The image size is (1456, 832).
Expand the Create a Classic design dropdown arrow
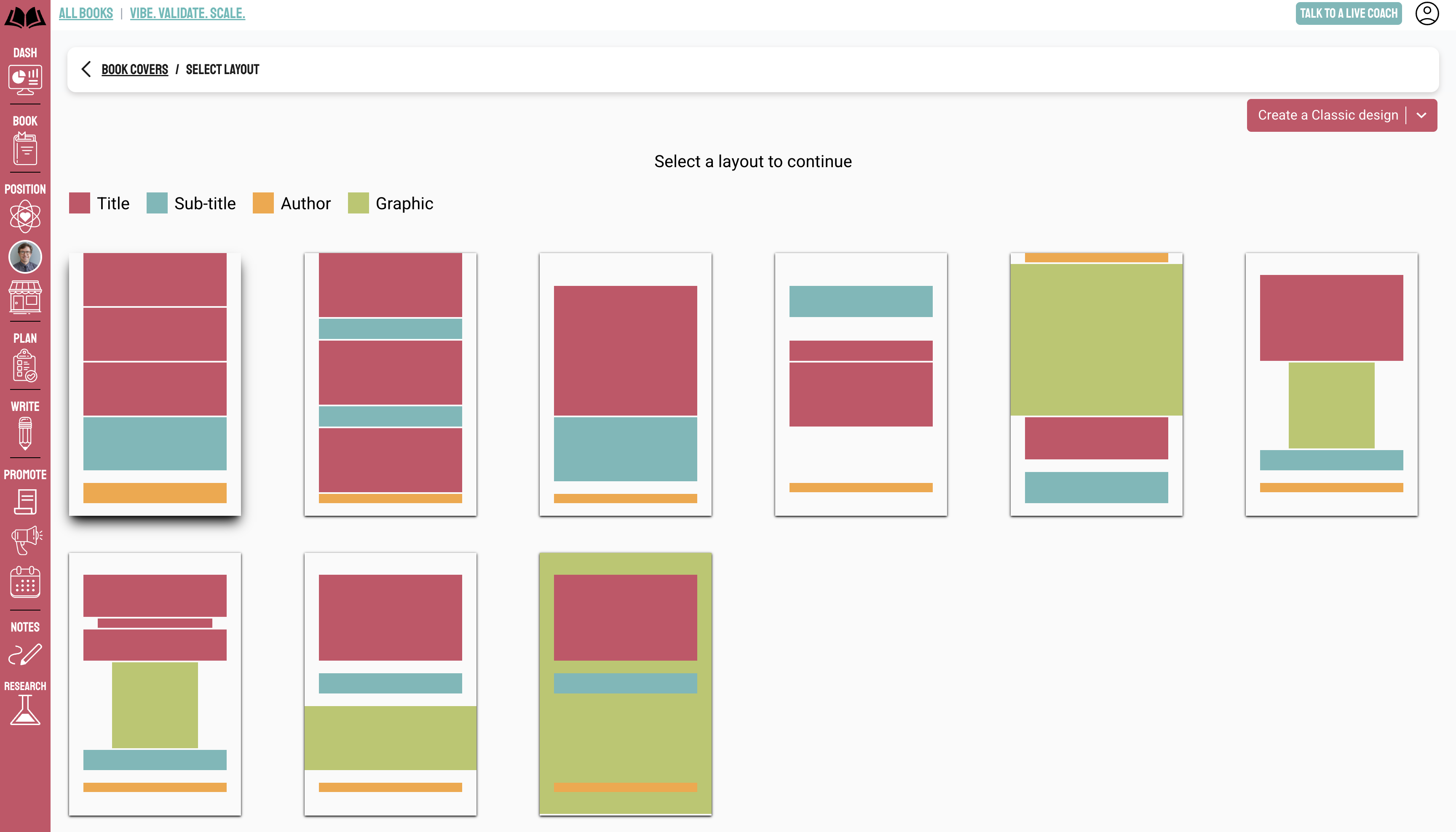coord(1421,115)
